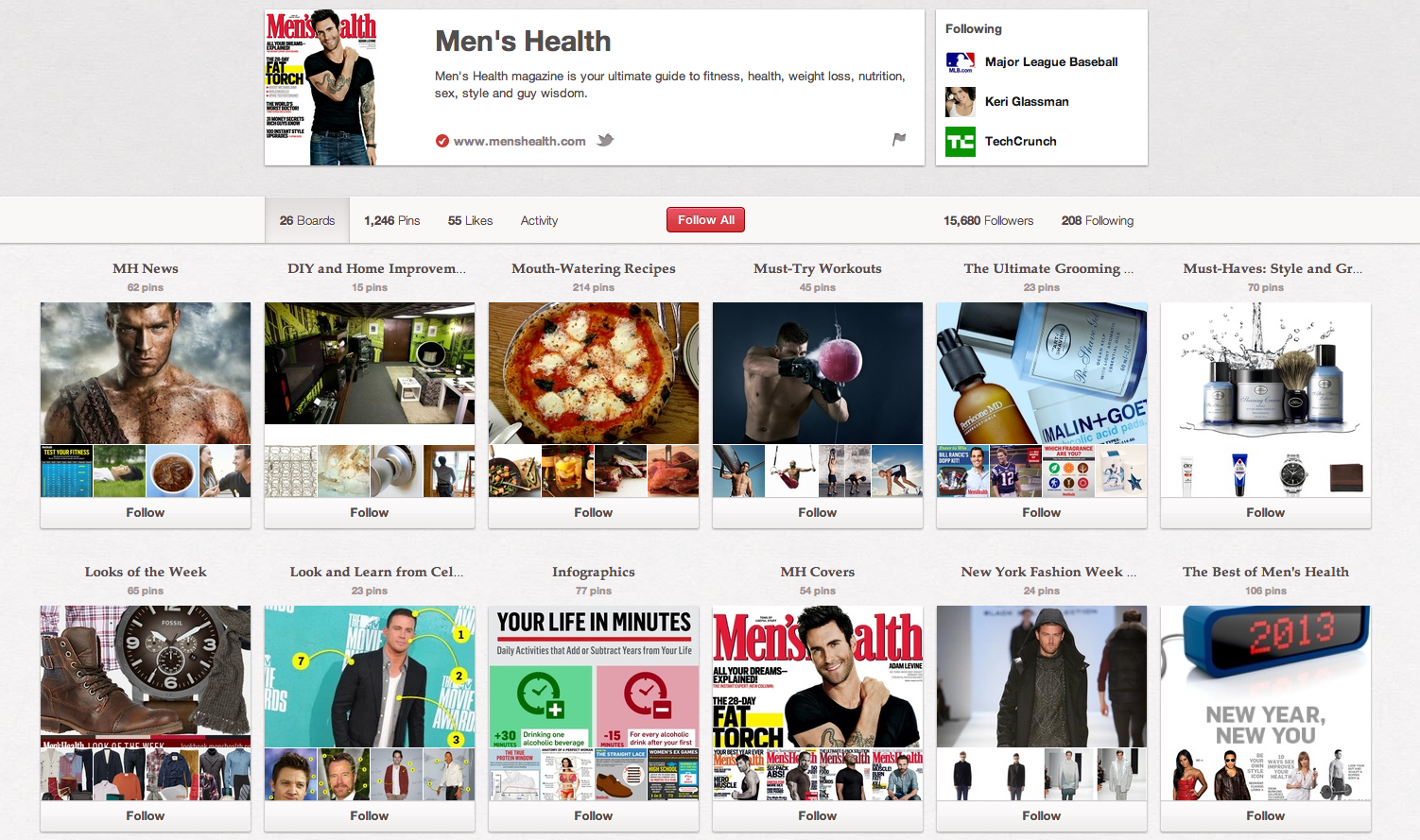Follow the Look and Learn from Celebrities board
This screenshot has width=1420, height=840.
(x=370, y=815)
